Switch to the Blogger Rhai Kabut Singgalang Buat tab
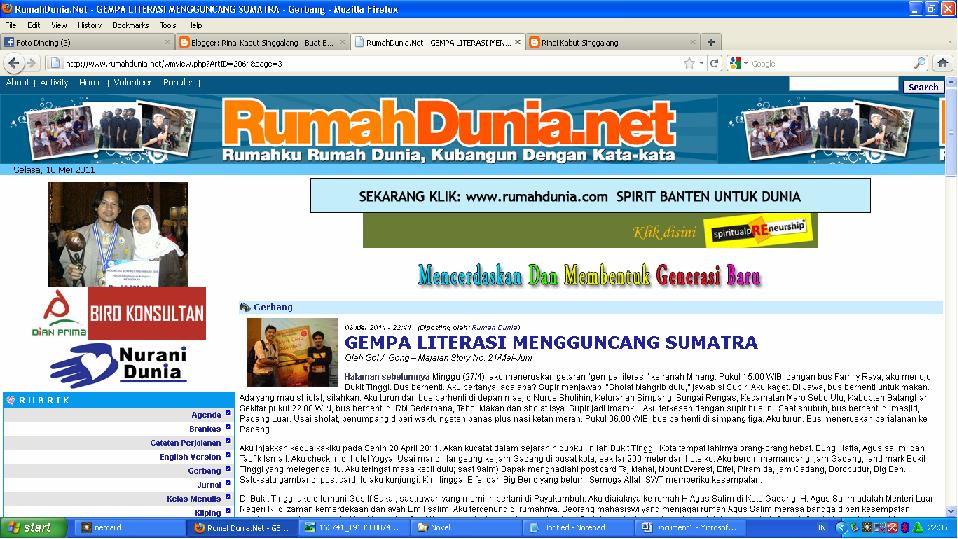 (263, 42)
